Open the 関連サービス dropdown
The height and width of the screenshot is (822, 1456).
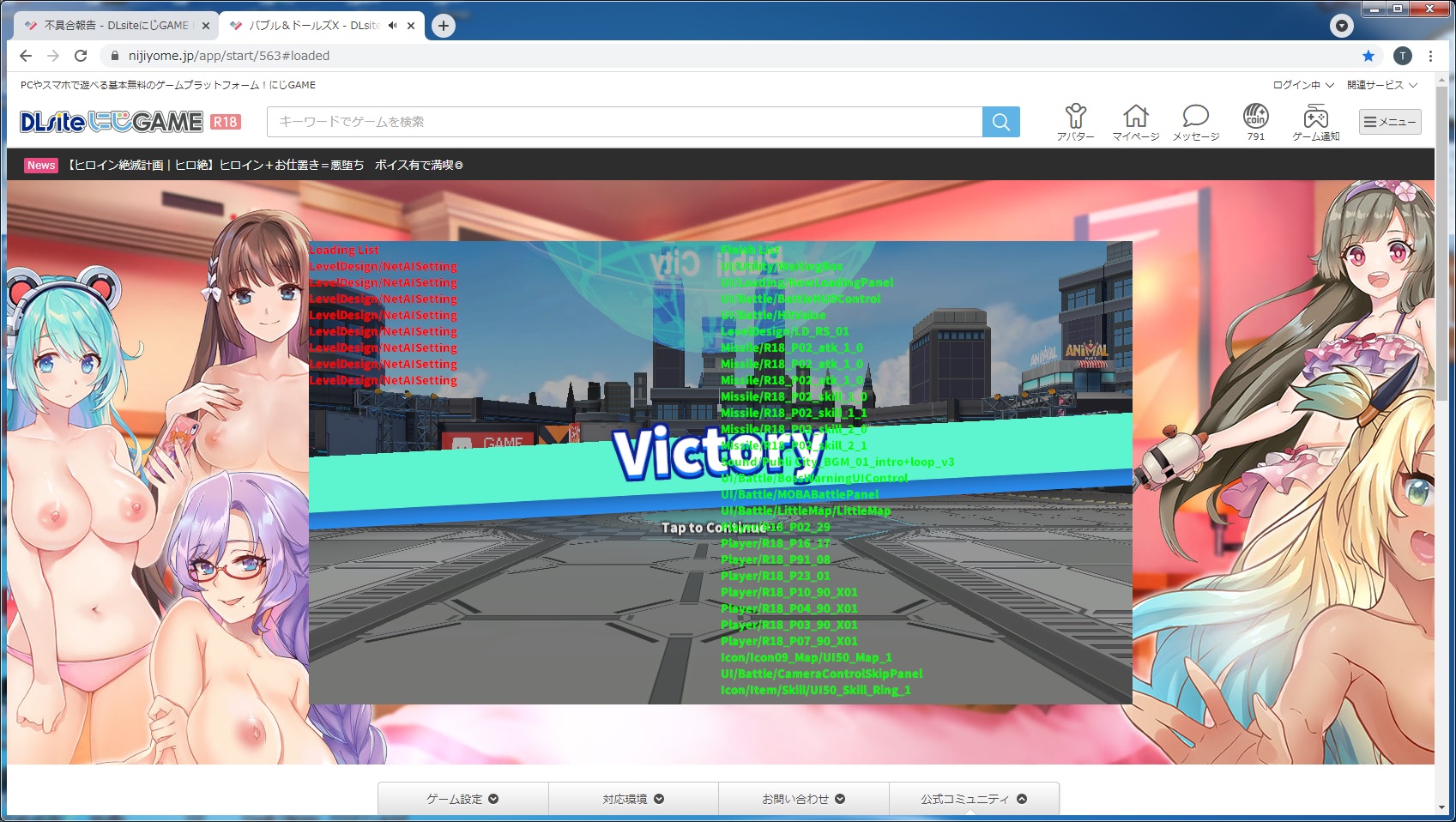(x=1381, y=85)
